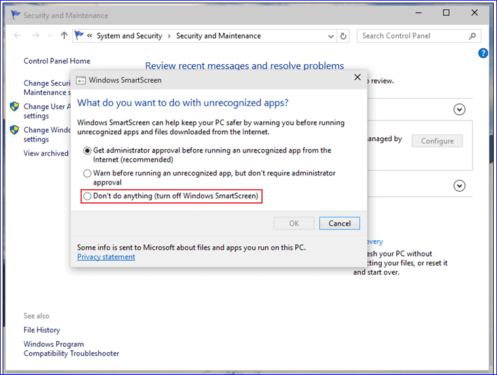The width and height of the screenshot is (497, 375).
Task: Select 'Get administrator approval' radio option
Action: 87,151
